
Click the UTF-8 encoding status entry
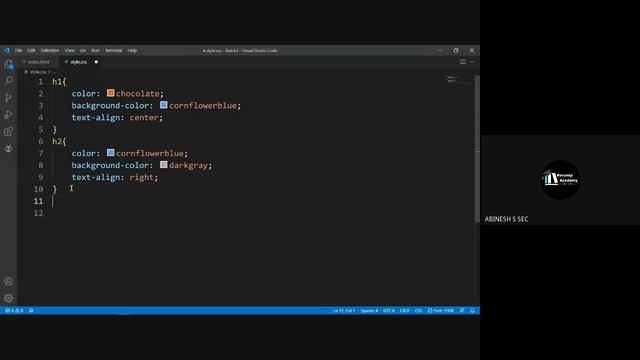point(389,311)
